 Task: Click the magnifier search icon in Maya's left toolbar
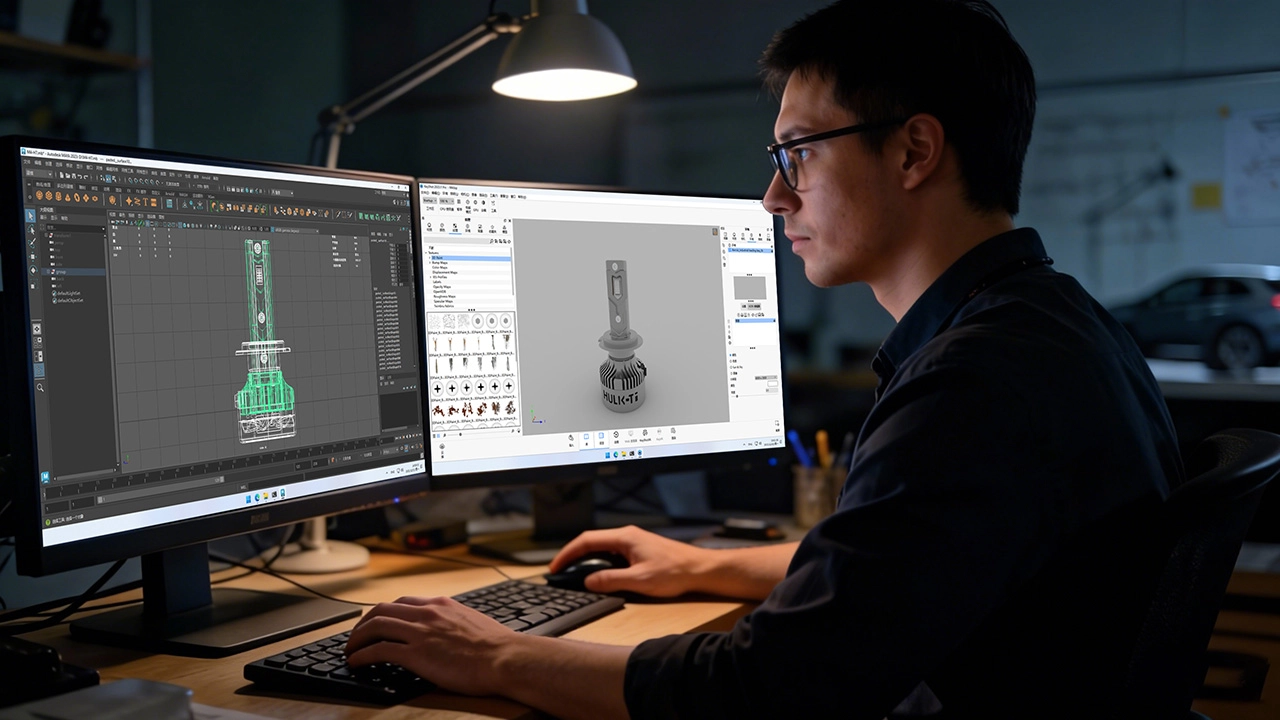click(40, 387)
